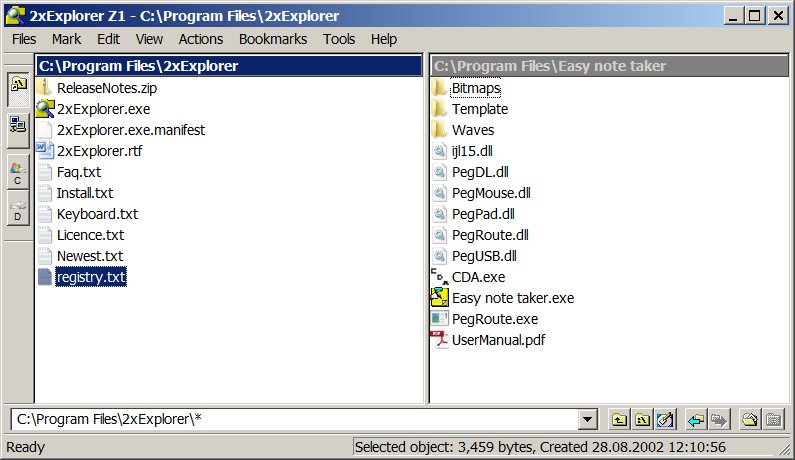This screenshot has height=460, width=795.
Task: Click the 2xExplorer.rtf Word document icon
Action: pos(45,151)
